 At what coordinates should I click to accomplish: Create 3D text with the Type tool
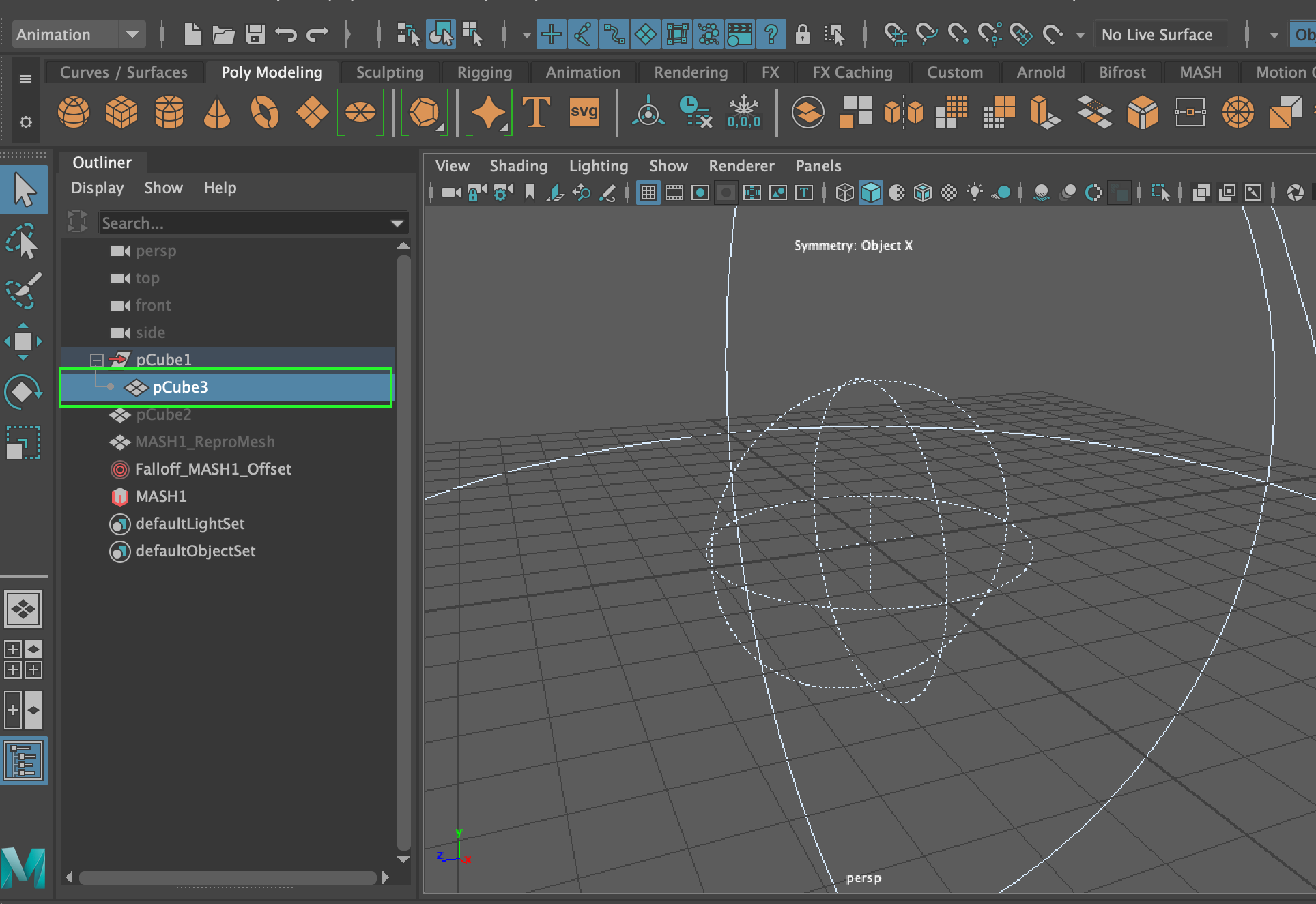[537, 113]
